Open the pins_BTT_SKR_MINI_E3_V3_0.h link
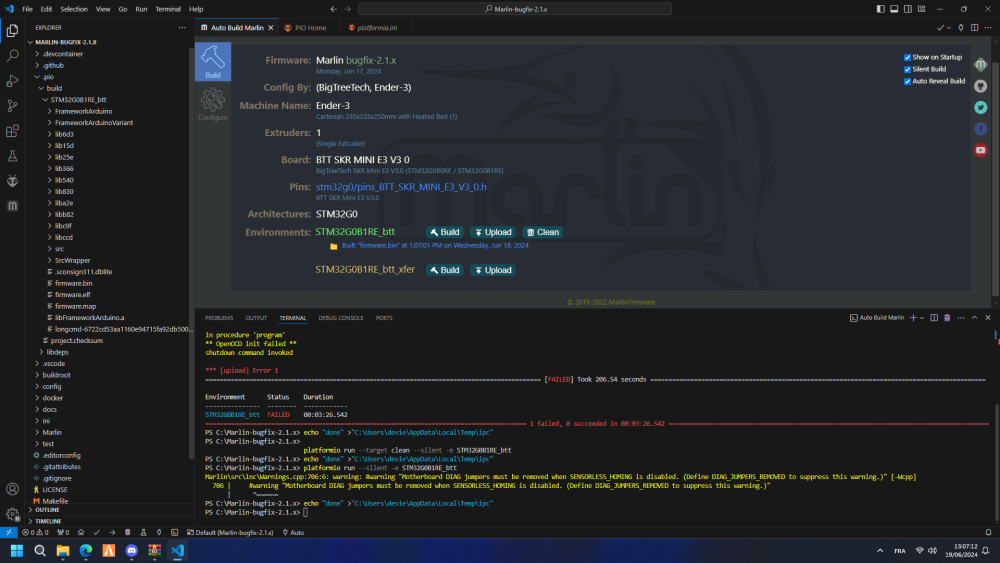Viewport: 1000px width, 563px height. [x=401, y=187]
